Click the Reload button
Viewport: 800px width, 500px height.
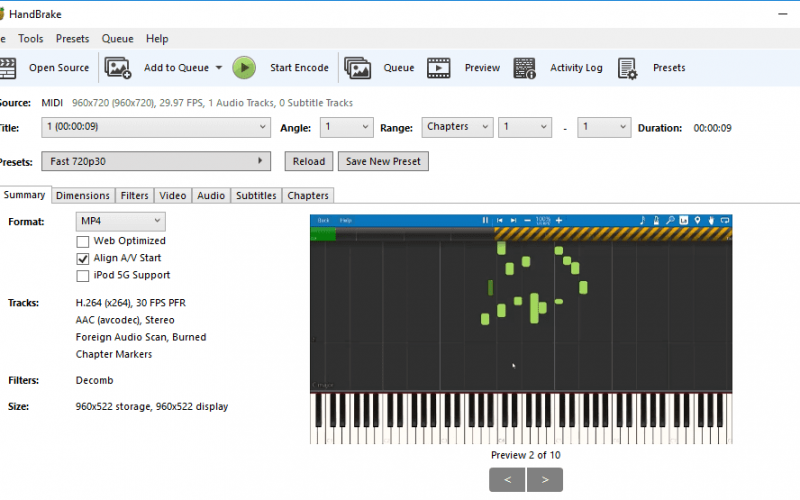tap(309, 161)
